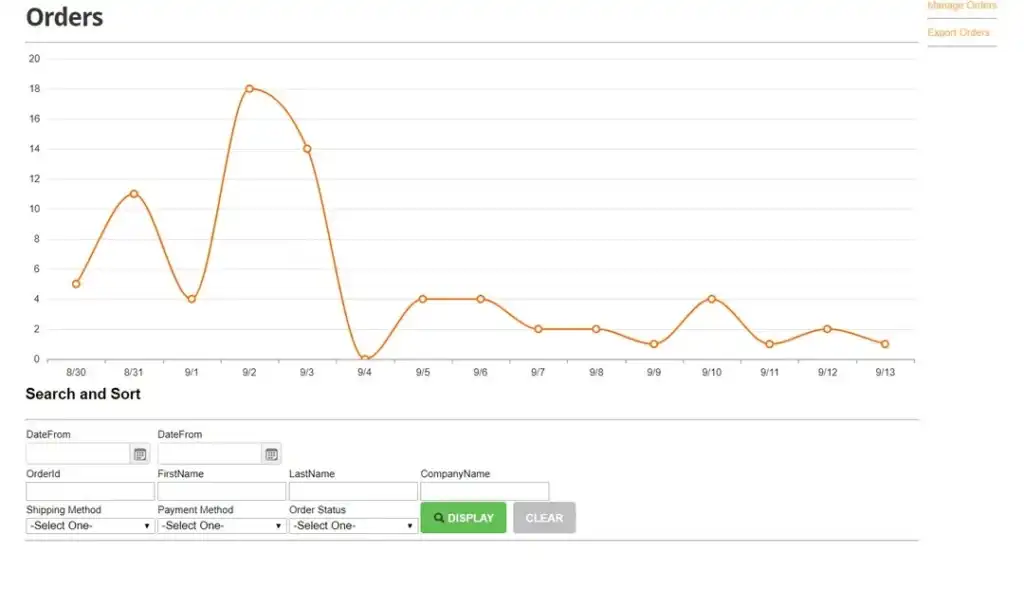
Task: Open the second DateFrom calendar picker icon
Action: point(272,454)
